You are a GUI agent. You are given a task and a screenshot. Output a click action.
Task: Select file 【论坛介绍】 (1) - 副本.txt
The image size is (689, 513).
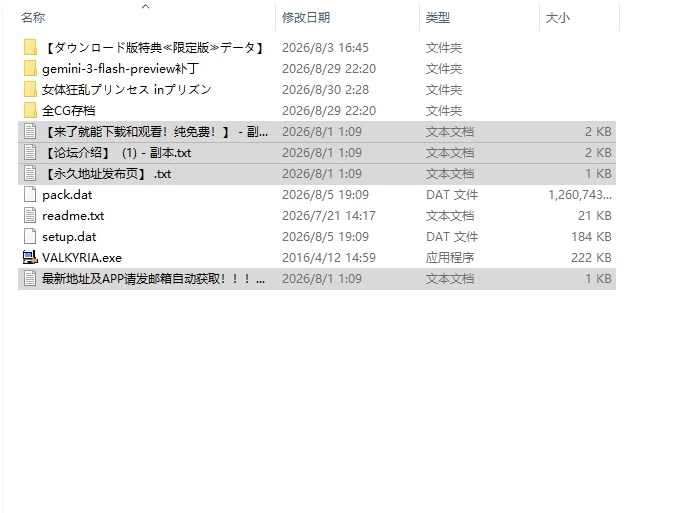point(117,153)
